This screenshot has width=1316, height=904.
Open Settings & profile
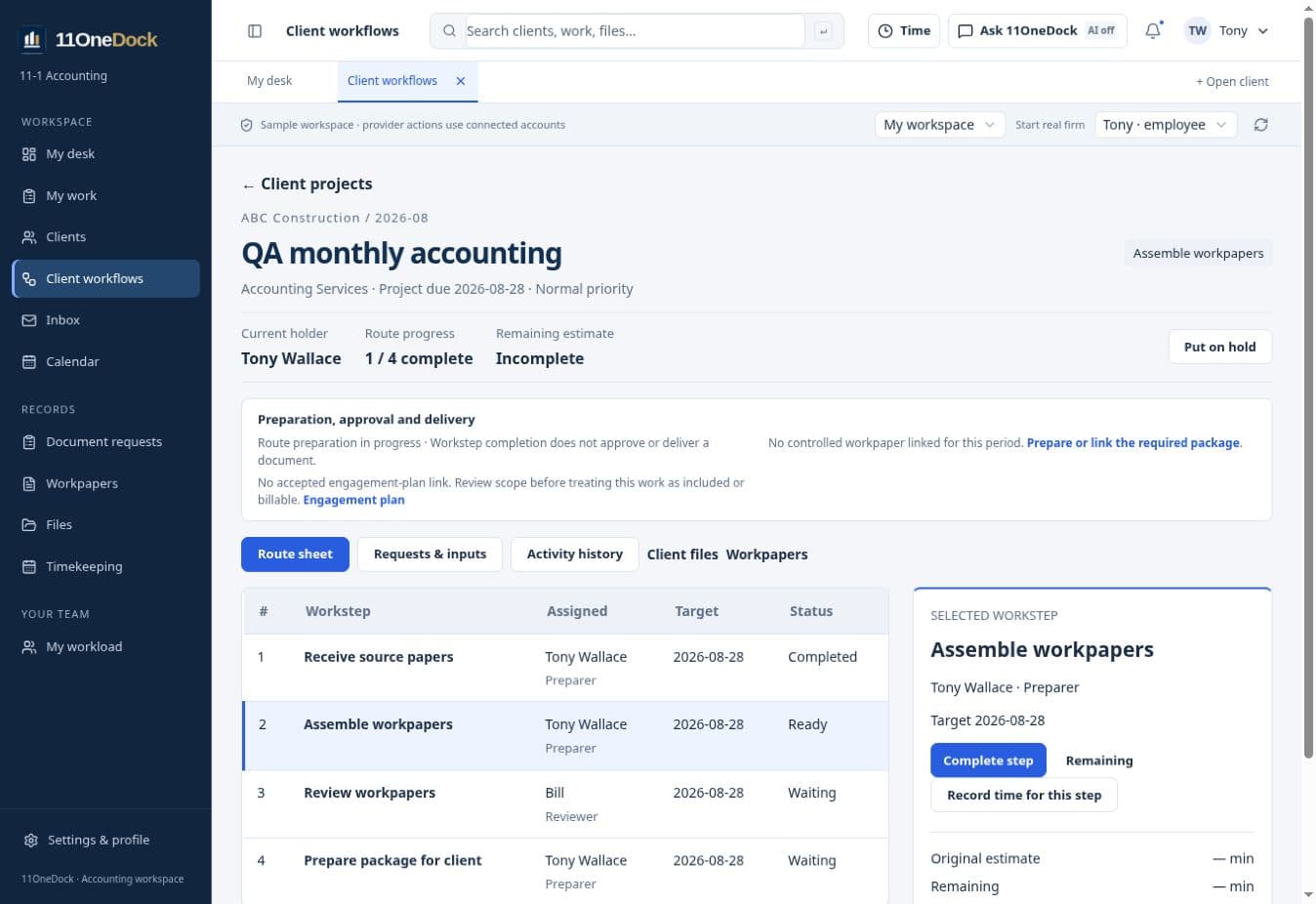(x=105, y=840)
